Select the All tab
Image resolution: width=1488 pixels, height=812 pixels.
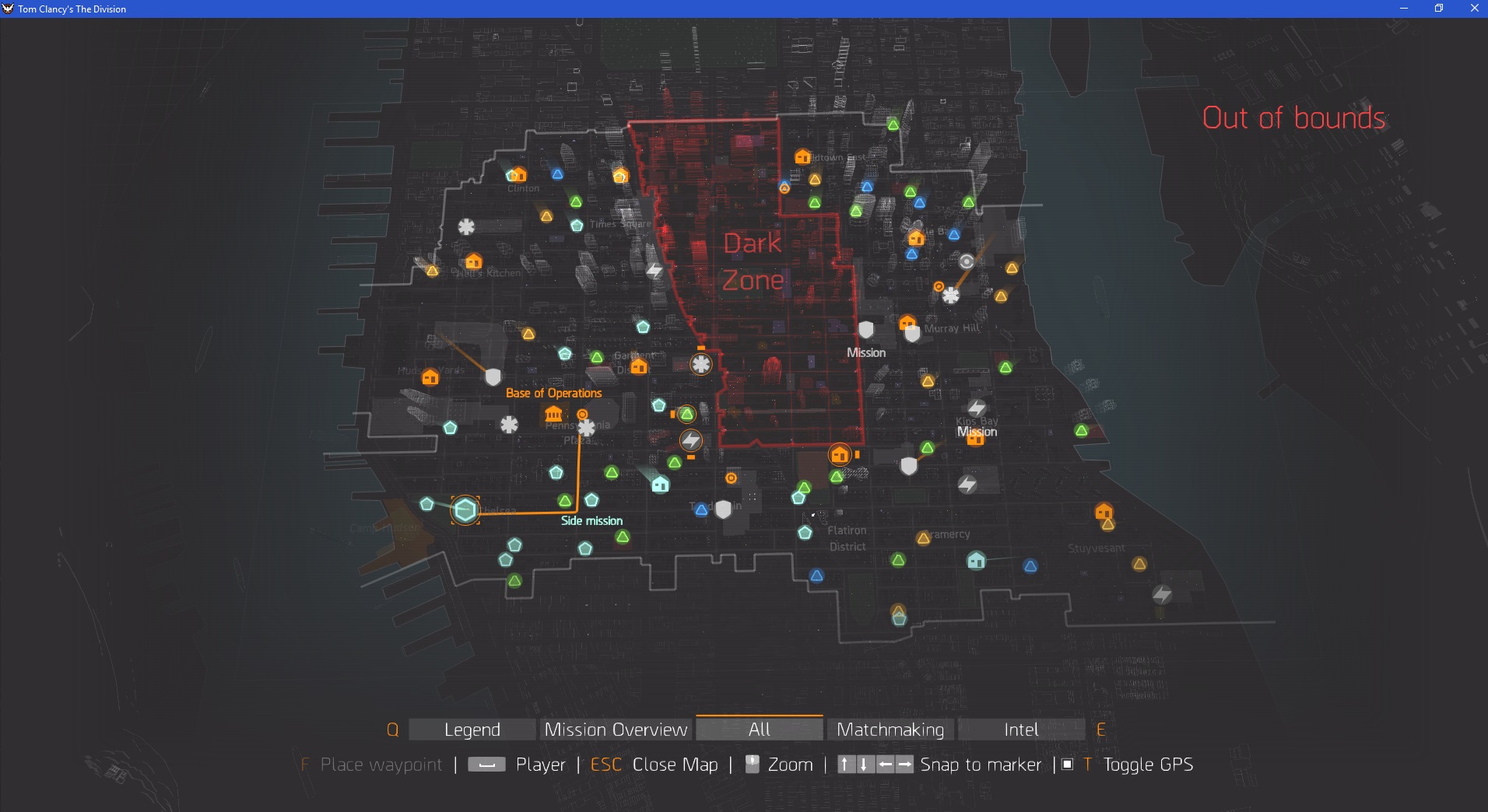coord(760,729)
